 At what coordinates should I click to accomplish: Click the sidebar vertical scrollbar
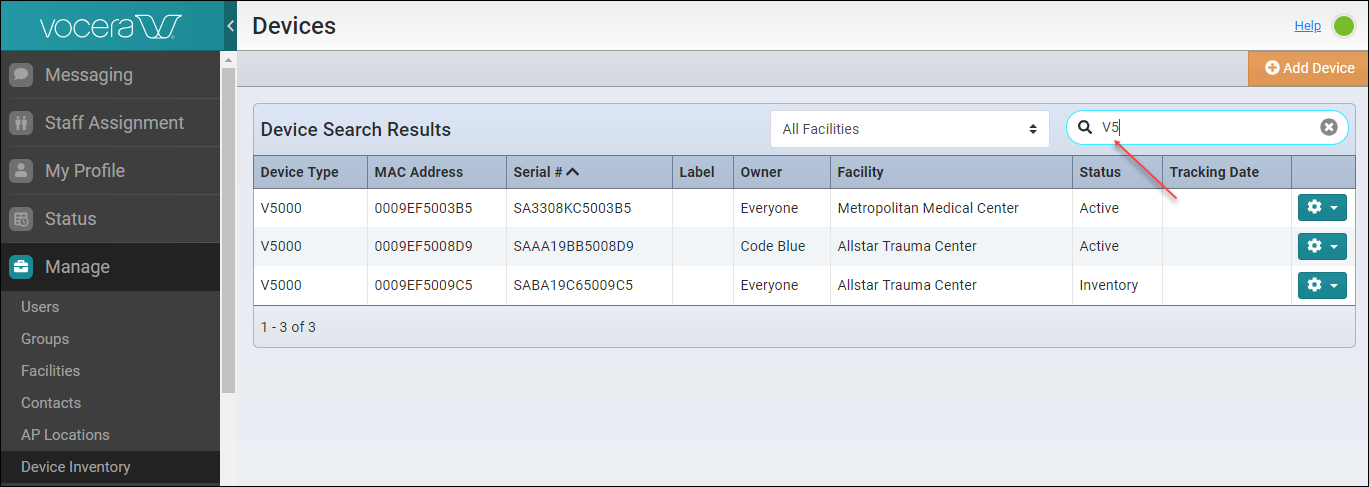click(x=228, y=230)
